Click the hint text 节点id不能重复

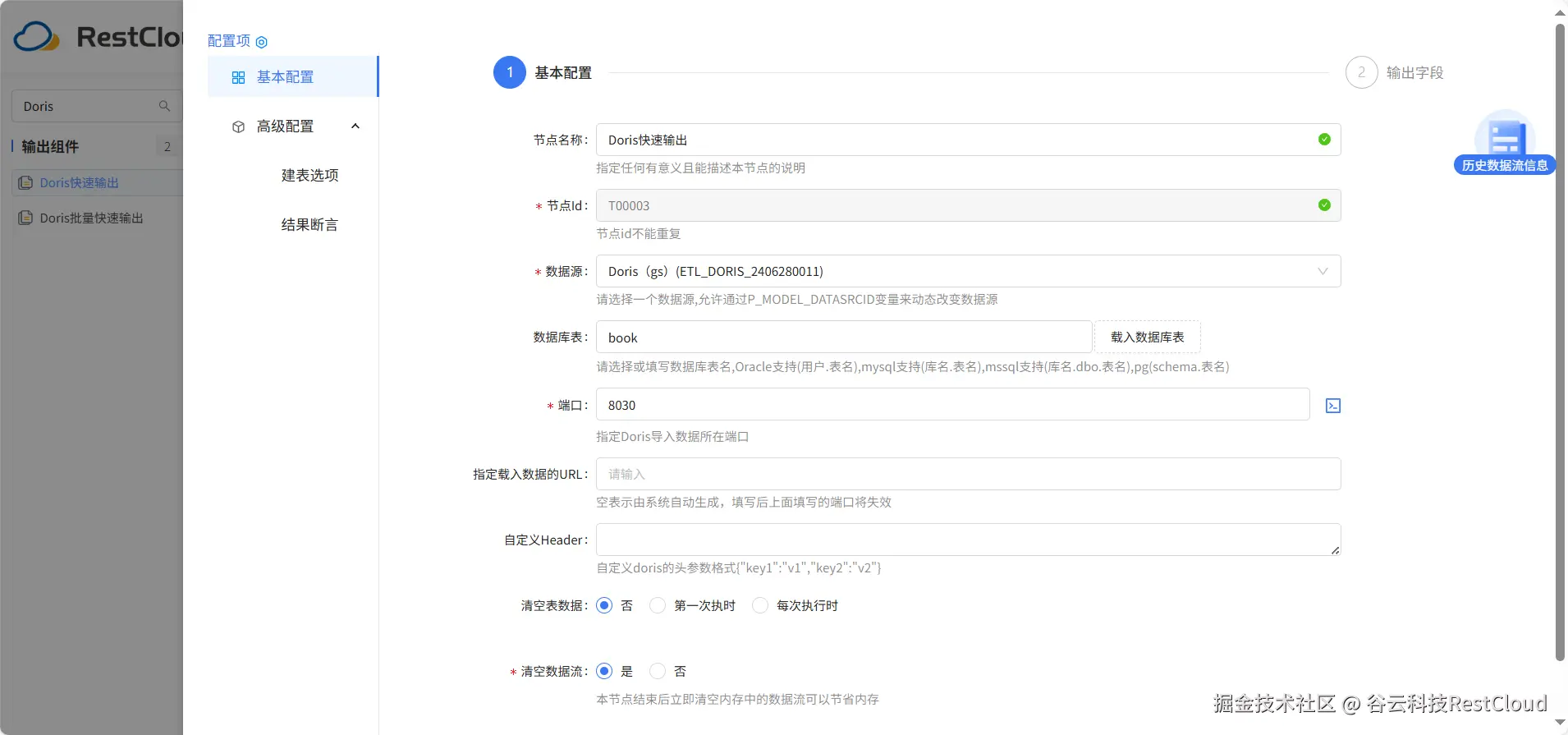(x=639, y=234)
